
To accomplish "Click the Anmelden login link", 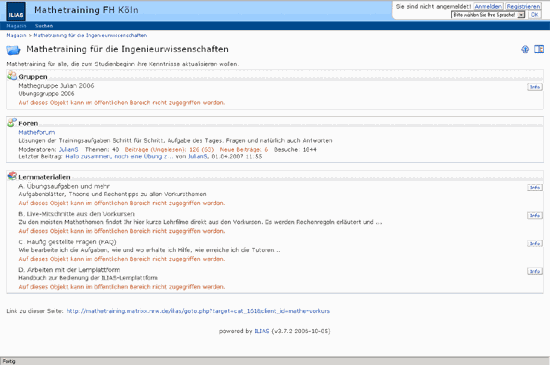I will (x=488, y=6).
